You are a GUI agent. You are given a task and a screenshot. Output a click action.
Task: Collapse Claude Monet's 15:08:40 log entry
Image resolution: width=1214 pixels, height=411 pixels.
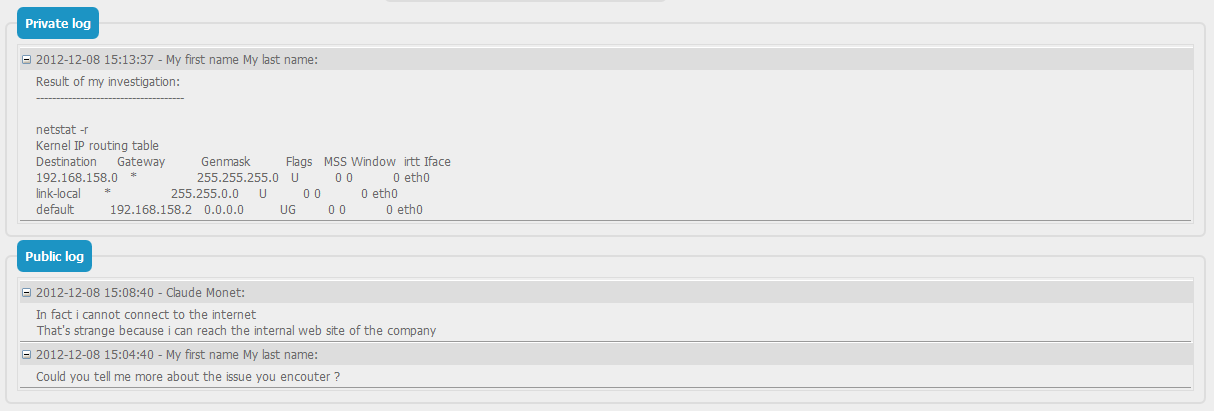coord(27,293)
